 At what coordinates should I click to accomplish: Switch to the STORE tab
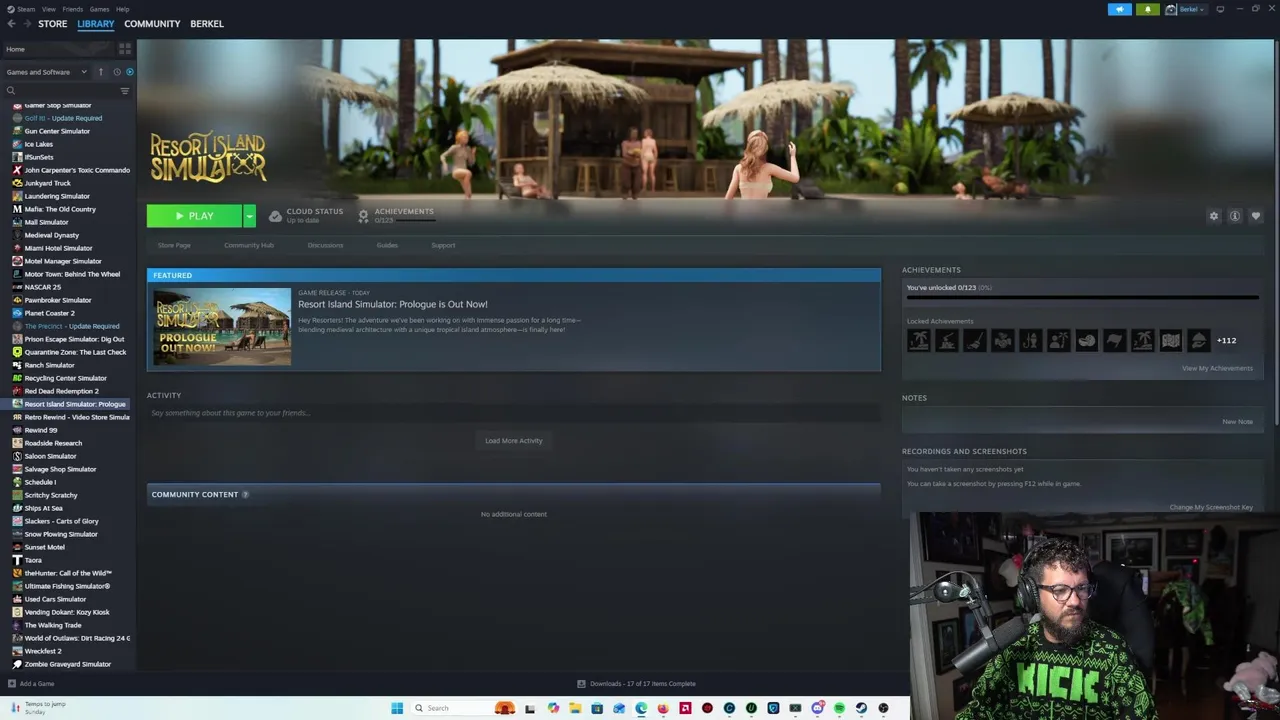pos(52,24)
